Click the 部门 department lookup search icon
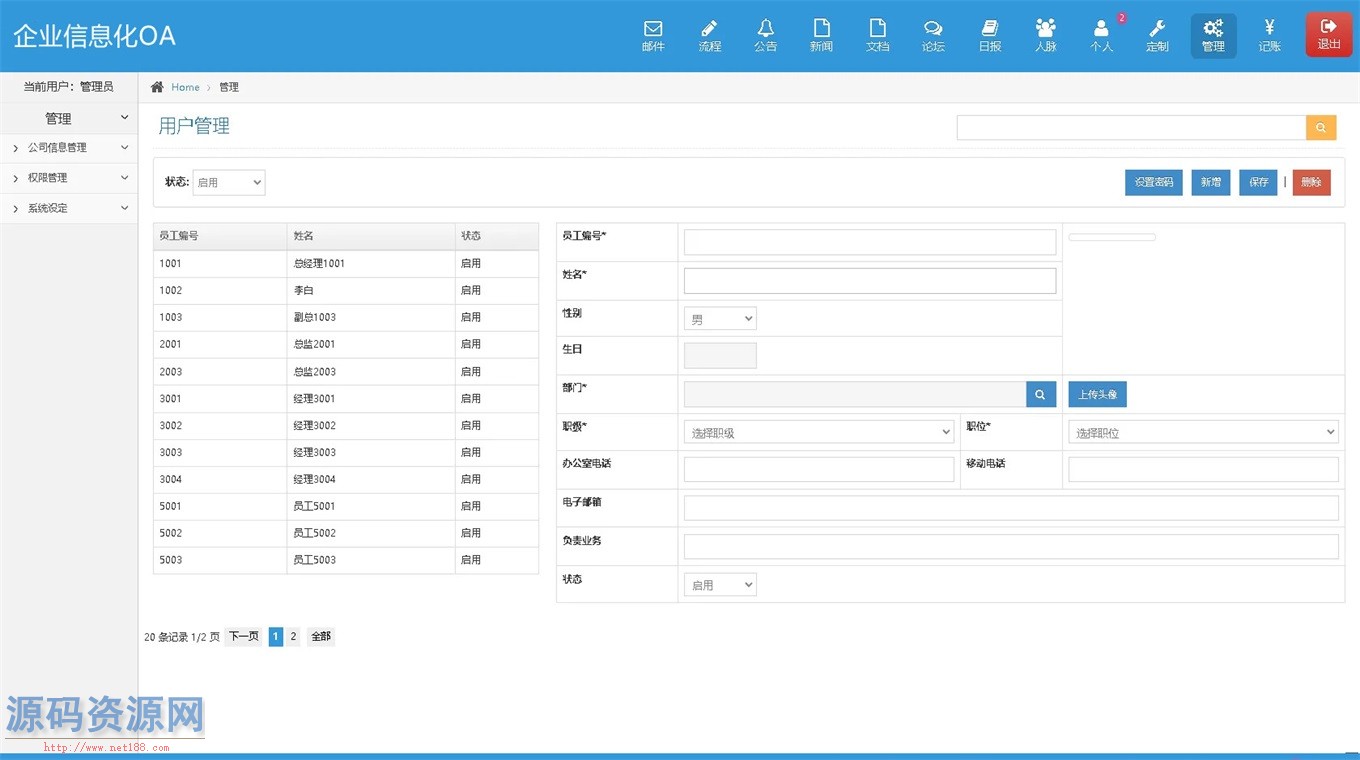Viewport: 1360px width, 760px height. point(1040,395)
